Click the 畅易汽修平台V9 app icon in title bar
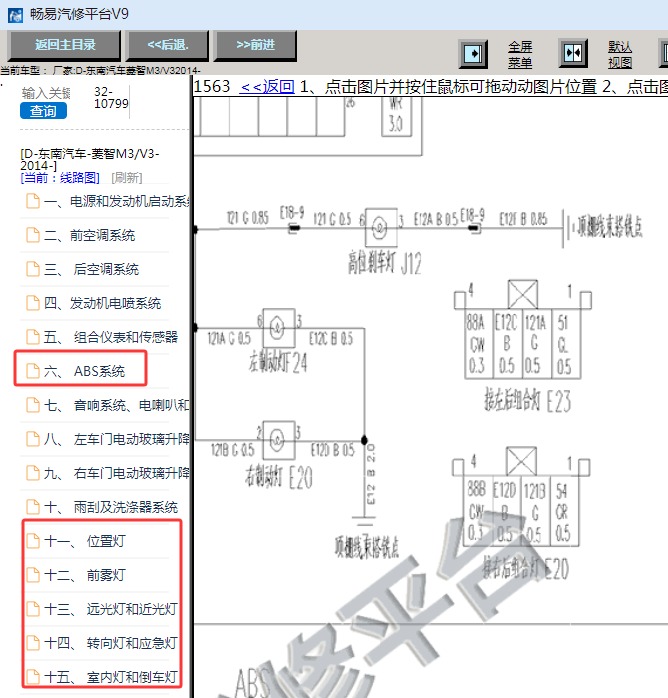This screenshot has height=698, width=668. pos(16,15)
